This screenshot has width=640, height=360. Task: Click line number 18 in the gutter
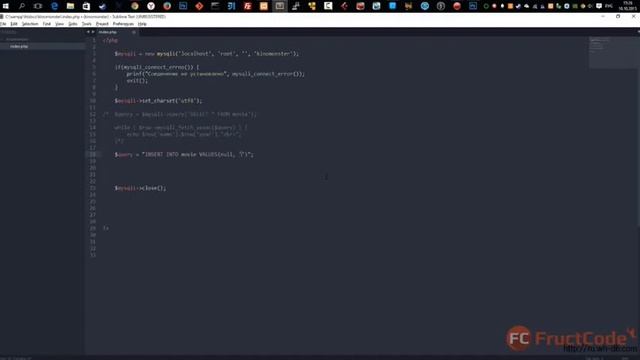93,155
